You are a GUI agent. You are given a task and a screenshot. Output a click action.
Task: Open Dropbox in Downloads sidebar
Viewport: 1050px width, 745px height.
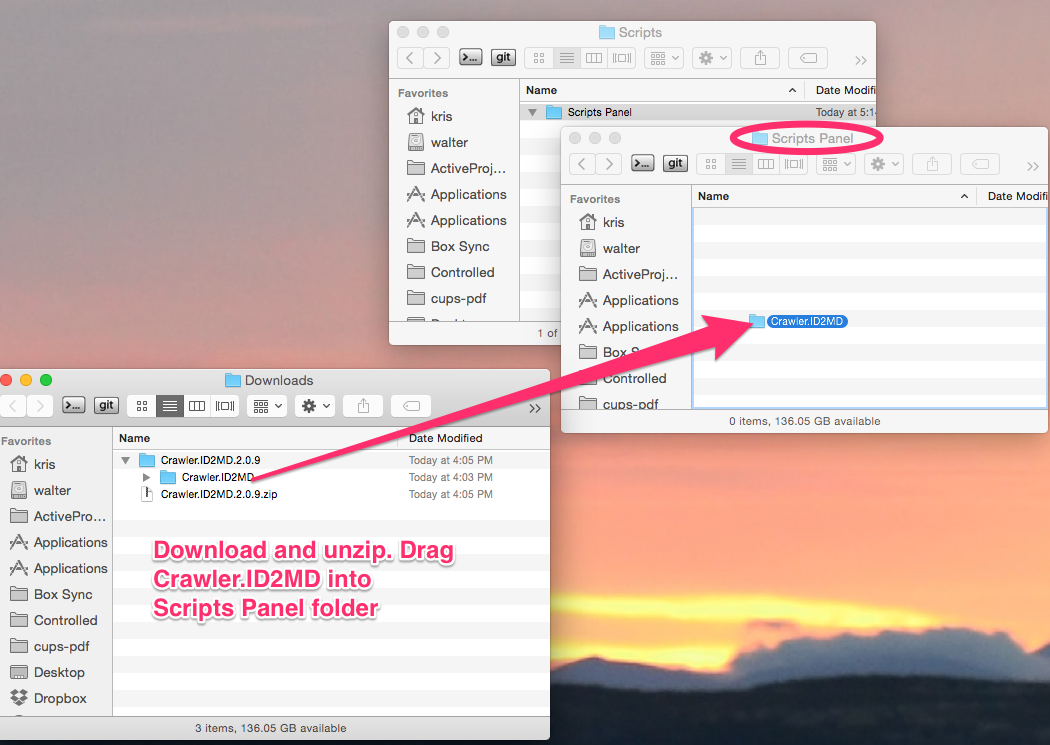60,699
